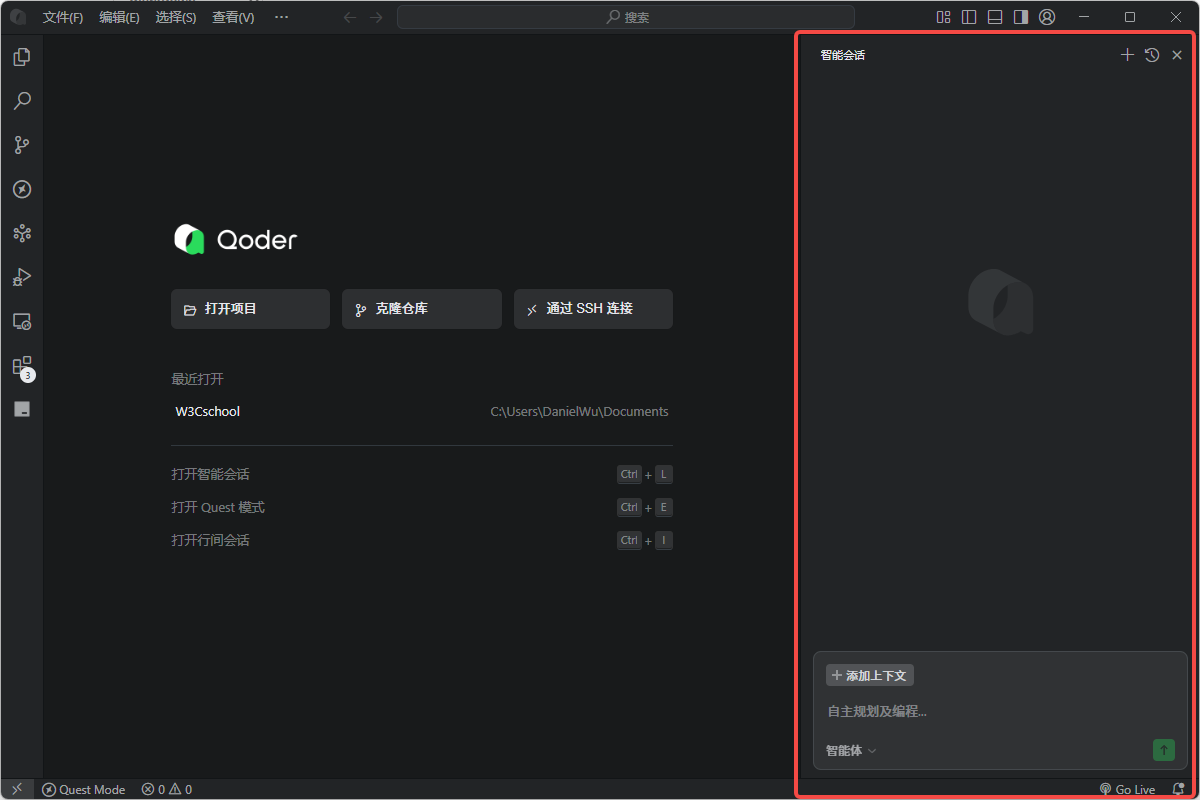Toggle the secondary side bar

point(1021,17)
